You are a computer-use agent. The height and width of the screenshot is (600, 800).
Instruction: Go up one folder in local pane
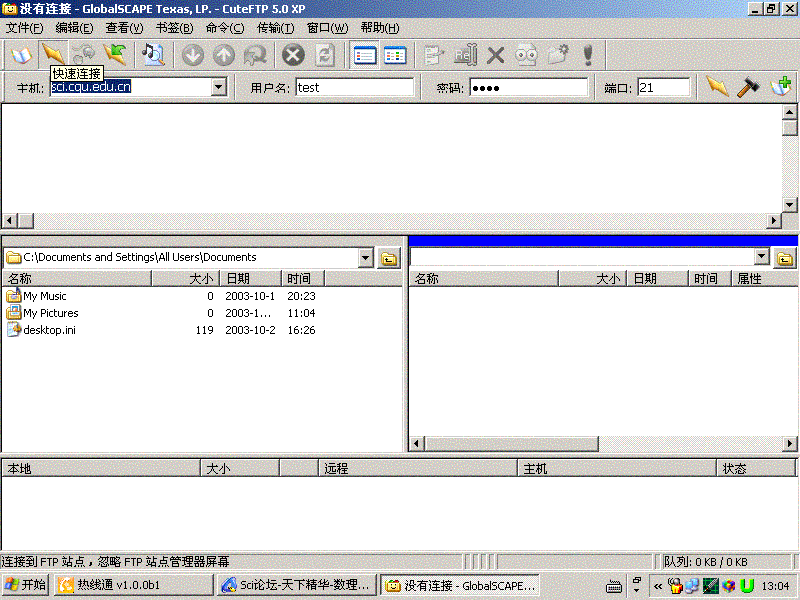coord(389,259)
